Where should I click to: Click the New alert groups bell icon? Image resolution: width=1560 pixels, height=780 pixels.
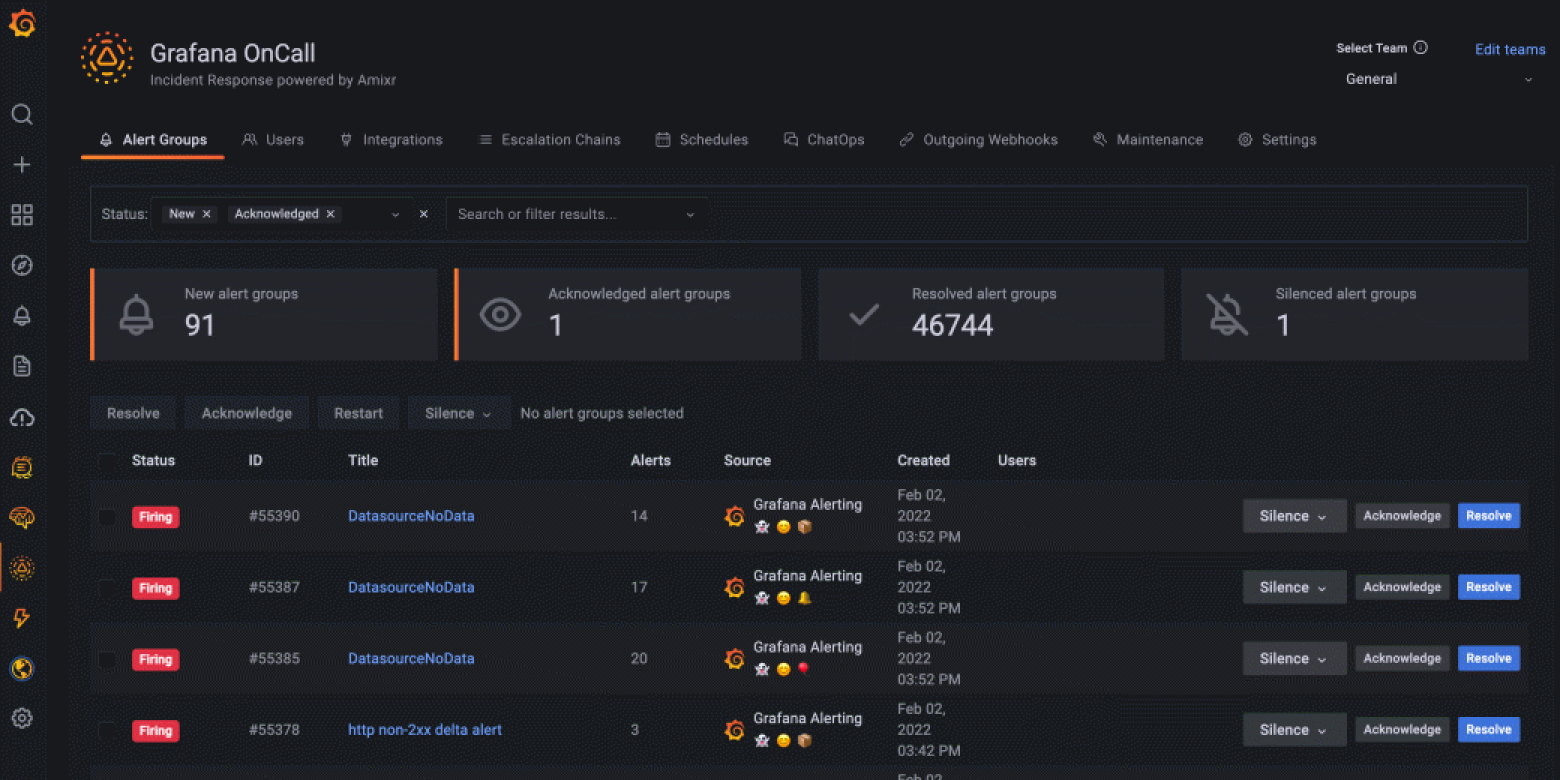[135, 314]
